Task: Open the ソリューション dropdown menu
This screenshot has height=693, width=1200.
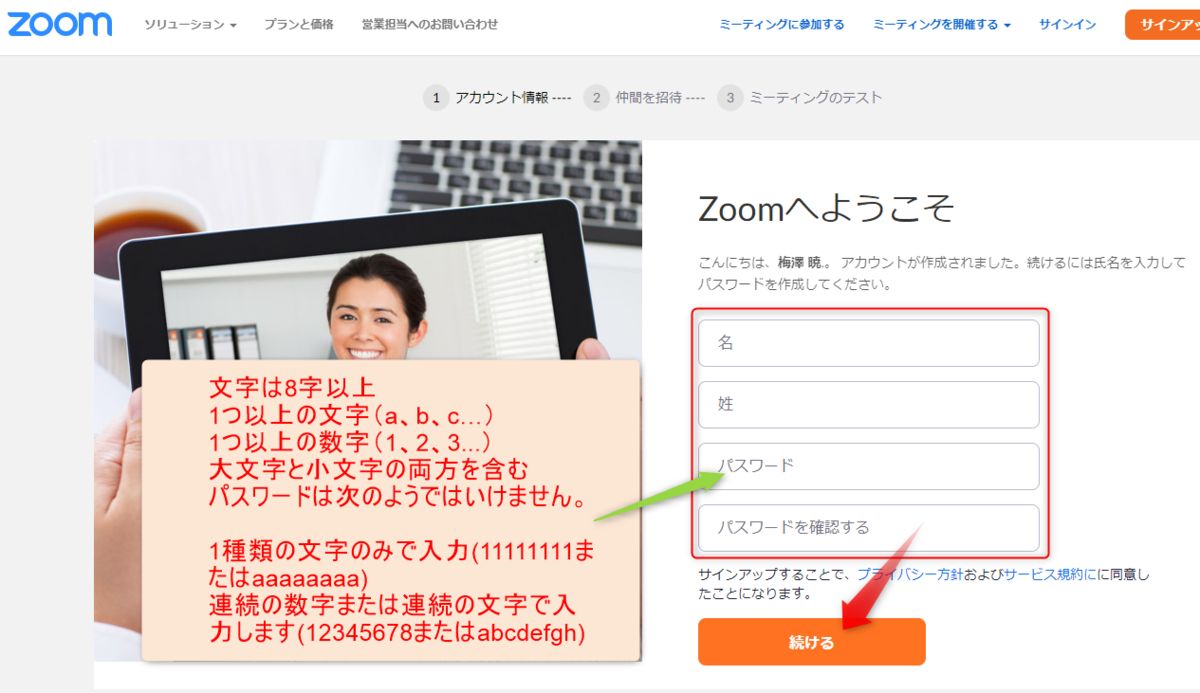Action: pyautogui.click(x=190, y=24)
